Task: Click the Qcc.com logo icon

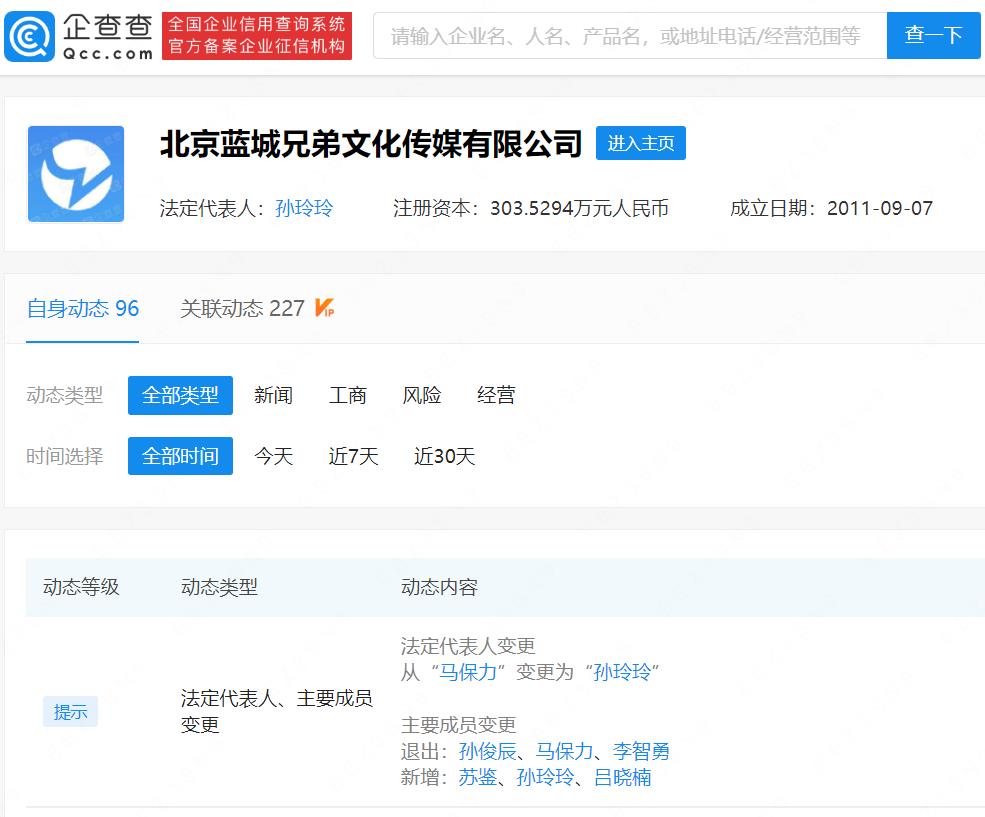Action: pos(30,36)
